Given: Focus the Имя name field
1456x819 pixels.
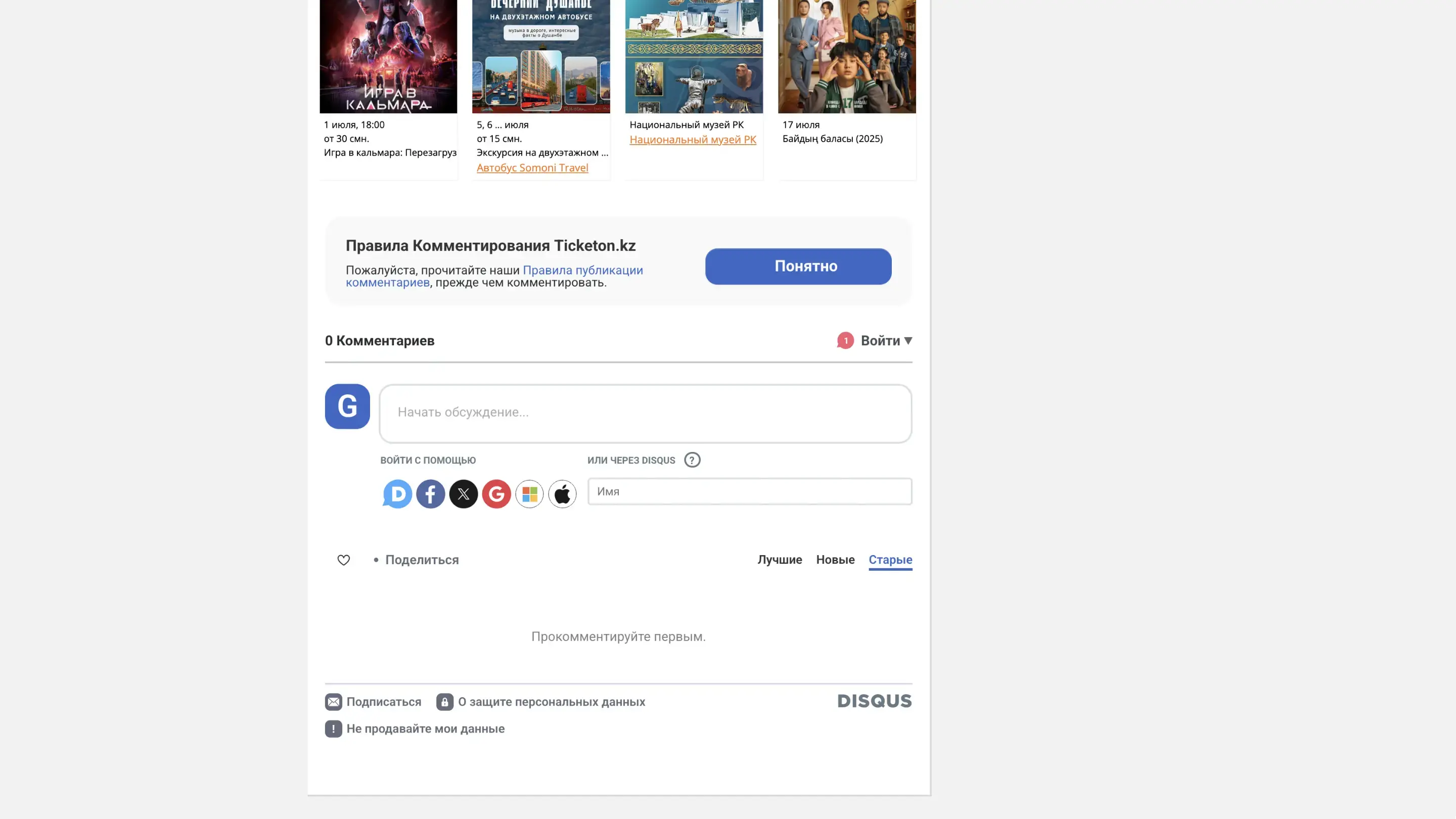Looking at the screenshot, I should tap(749, 491).
